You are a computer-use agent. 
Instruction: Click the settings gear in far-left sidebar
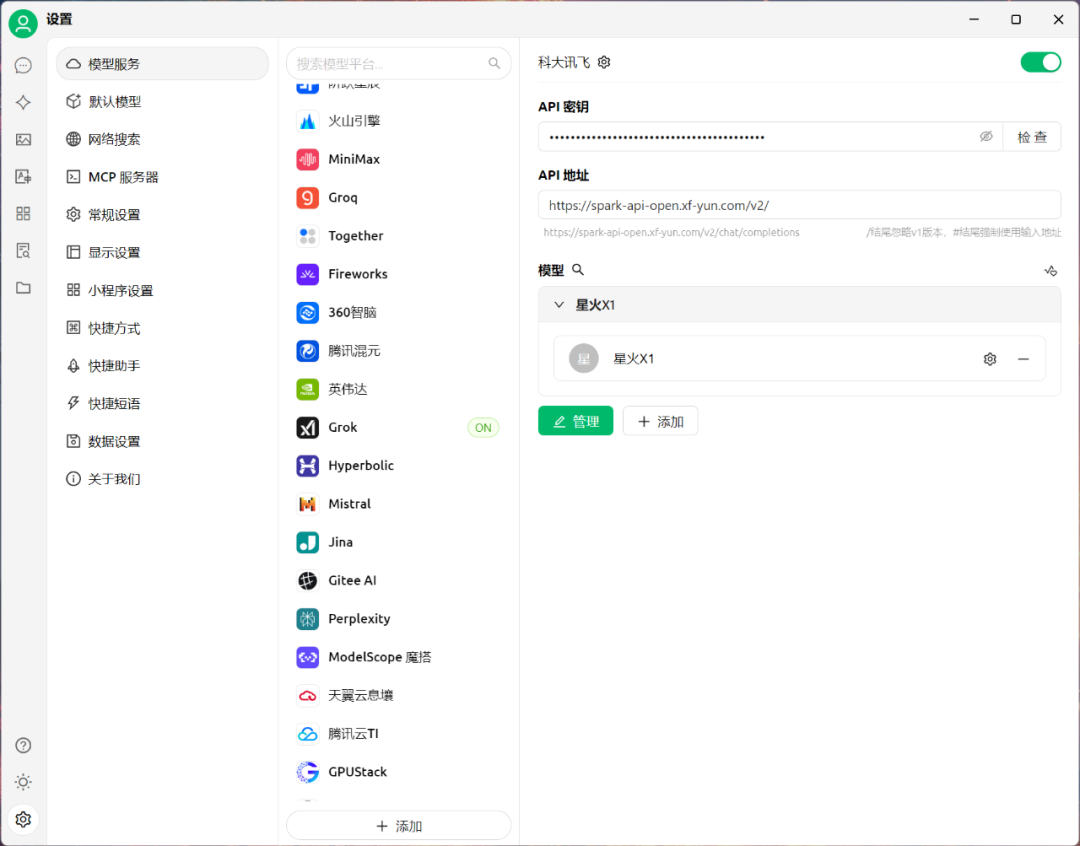23,819
